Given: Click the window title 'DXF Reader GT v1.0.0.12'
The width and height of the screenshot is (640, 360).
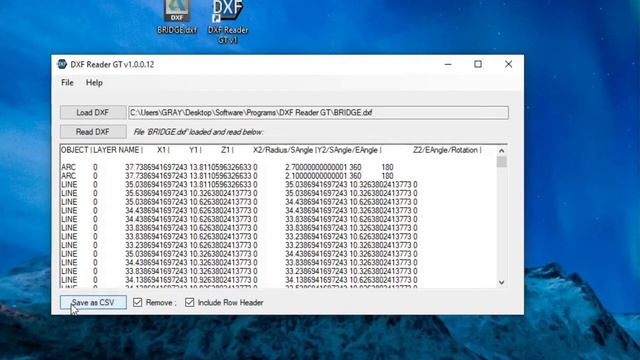Looking at the screenshot, I should click(112, 64).
